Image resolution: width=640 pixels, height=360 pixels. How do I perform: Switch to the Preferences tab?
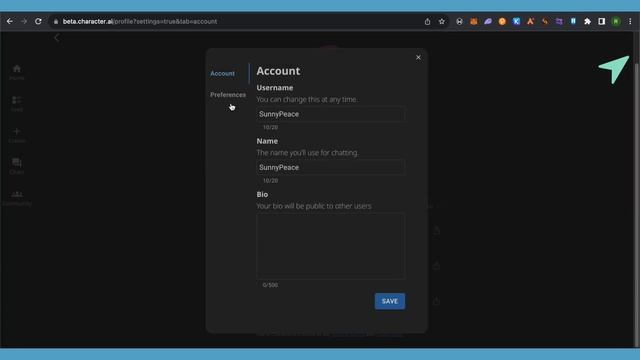tap(228, 95)
